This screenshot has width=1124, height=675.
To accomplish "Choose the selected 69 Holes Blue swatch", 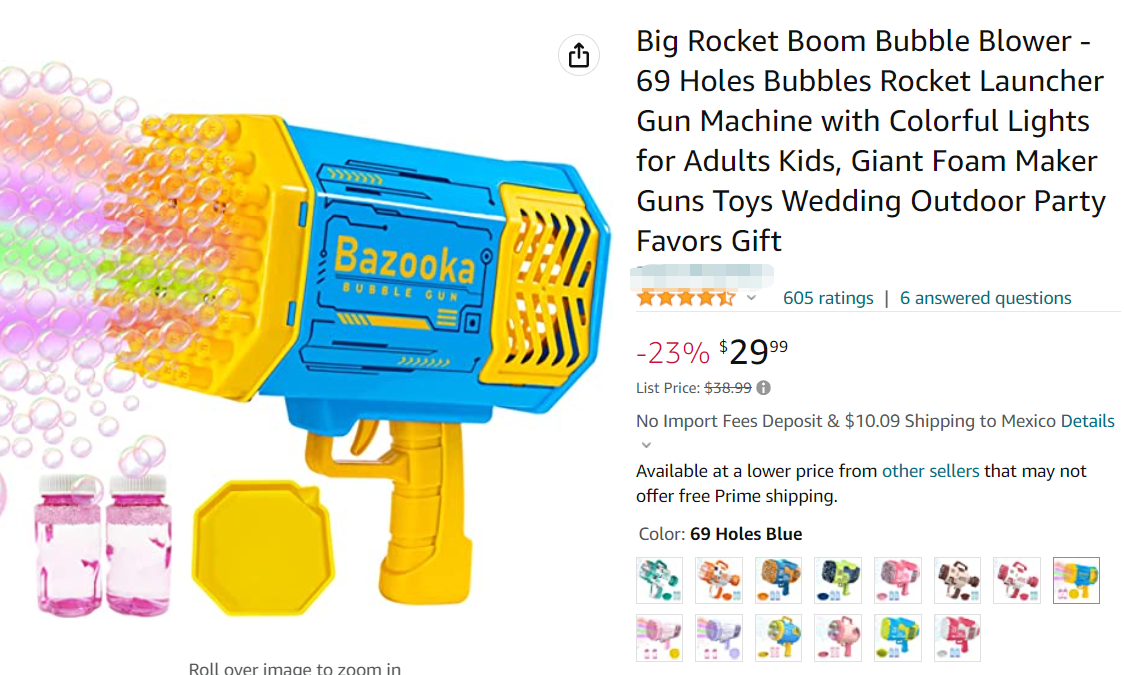I will (x=1076, y=580).
